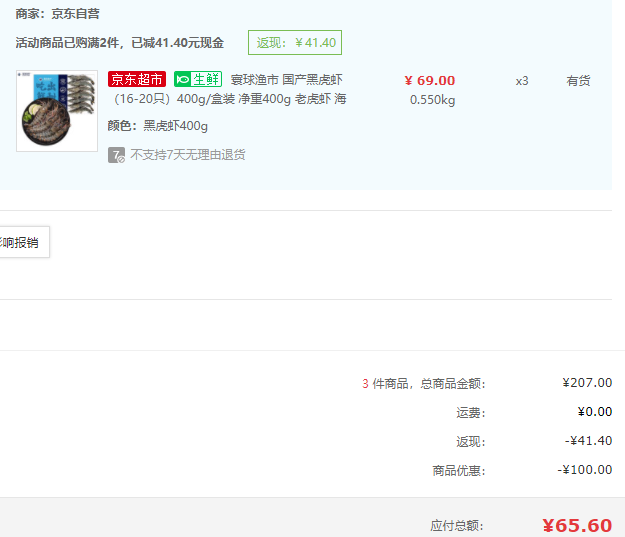625x537 pixels.
Task: Click the 京东超市 red badge
Action: [x=137, y=79]
